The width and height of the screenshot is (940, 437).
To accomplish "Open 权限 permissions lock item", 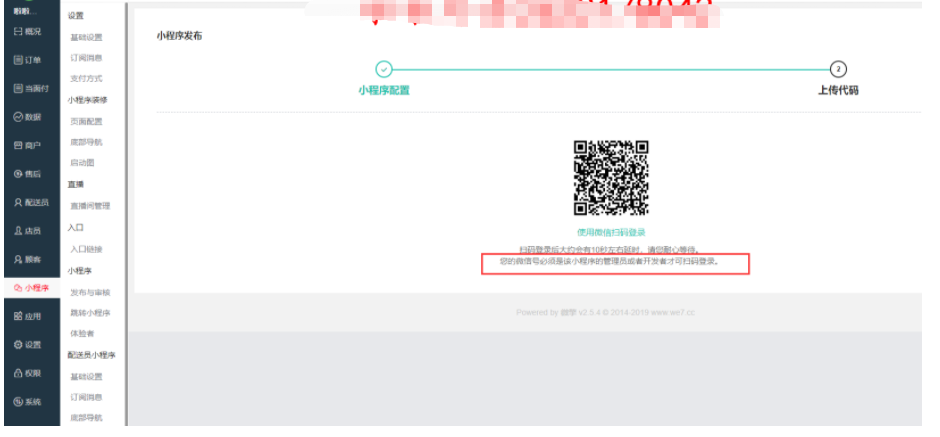I will pos(28,373).
